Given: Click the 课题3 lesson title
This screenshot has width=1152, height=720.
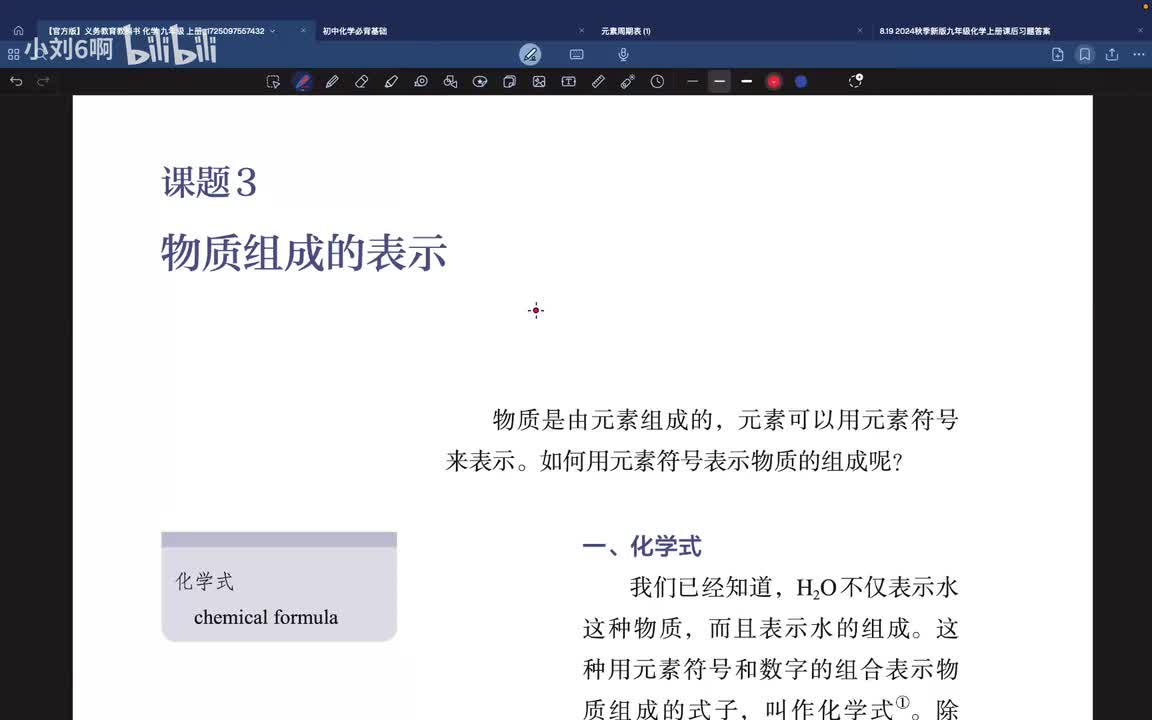Looking at the screenshot, I should coord(209,182).
